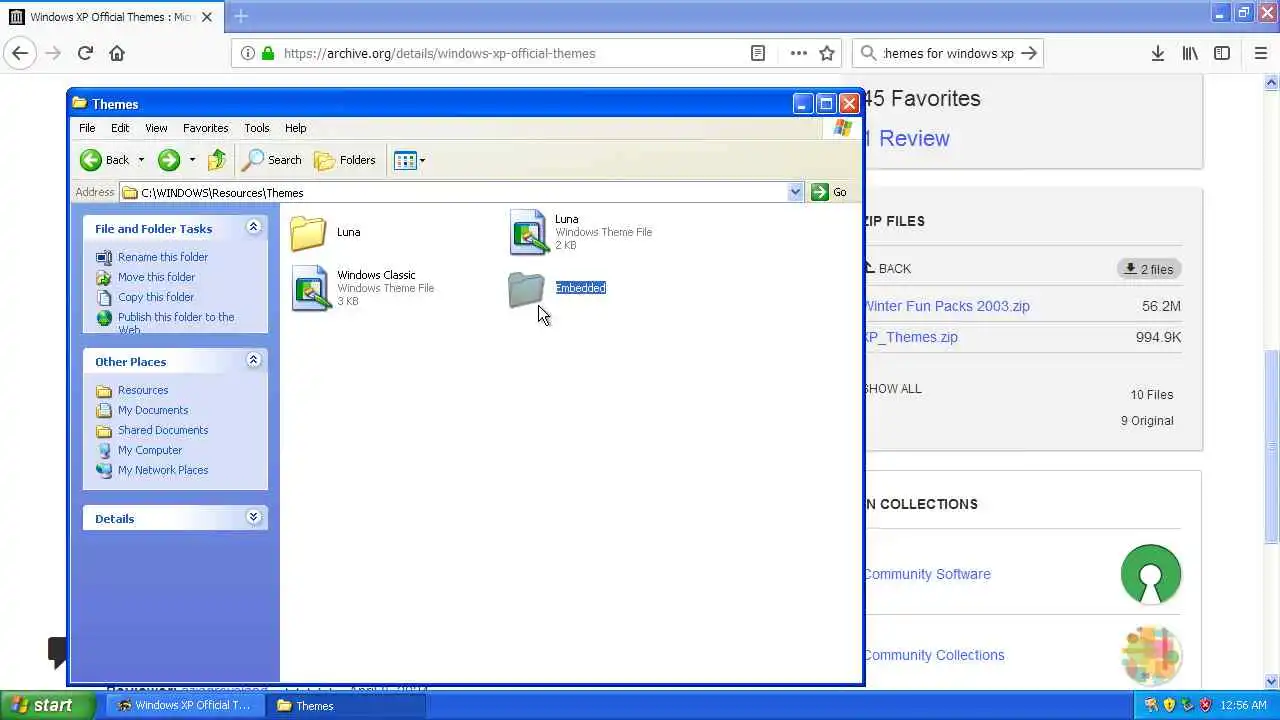Image resolution: width=1280 pixels, height=720 pixels.
Task: Click the browser reload icon
Action: click(x=85, y=53)
